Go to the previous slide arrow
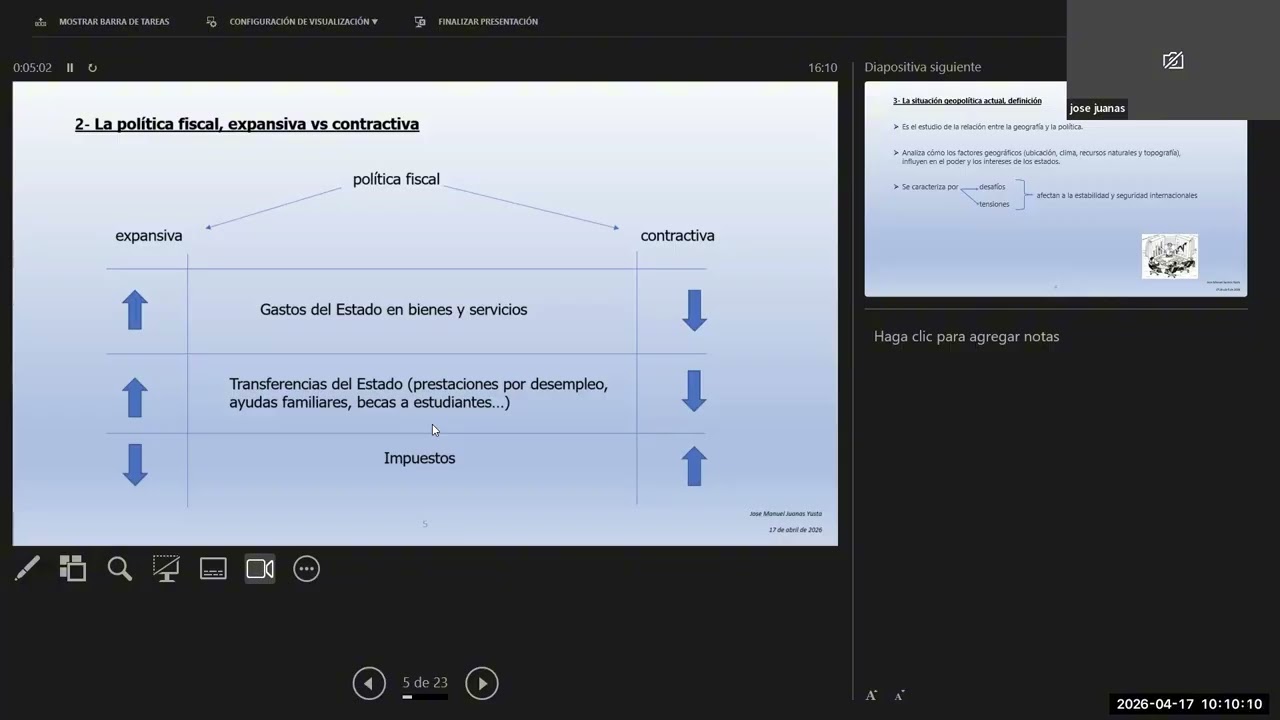 (369, 683)
